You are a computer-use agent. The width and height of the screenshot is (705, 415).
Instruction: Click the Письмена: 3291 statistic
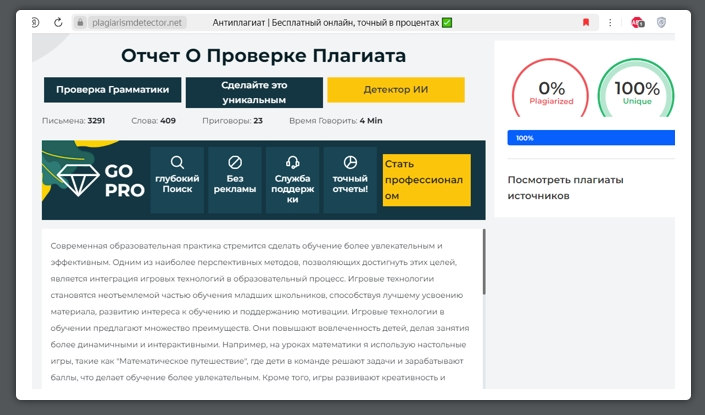[x=73, y=120]
